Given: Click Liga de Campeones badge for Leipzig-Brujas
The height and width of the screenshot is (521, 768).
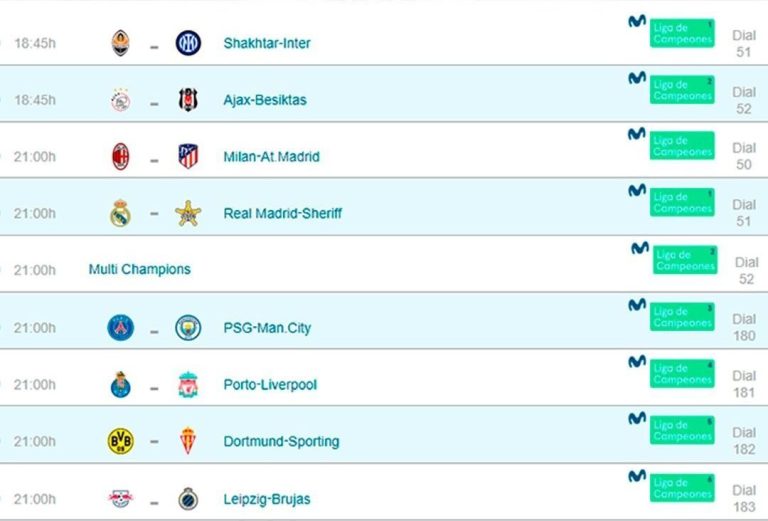Looking at the screenshot, I should point(682,488).
